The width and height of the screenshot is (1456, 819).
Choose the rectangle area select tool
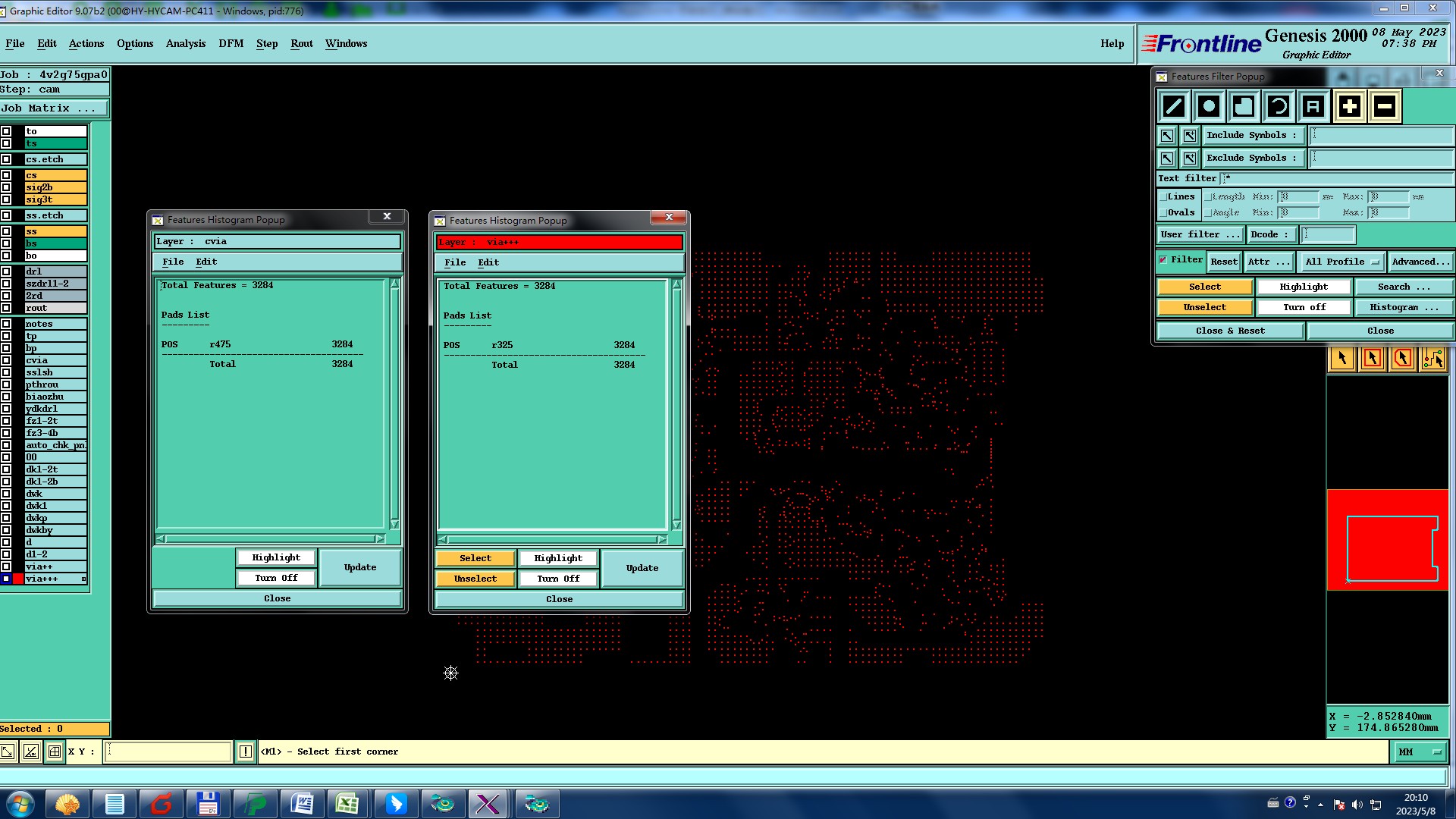coord(1372,358)
